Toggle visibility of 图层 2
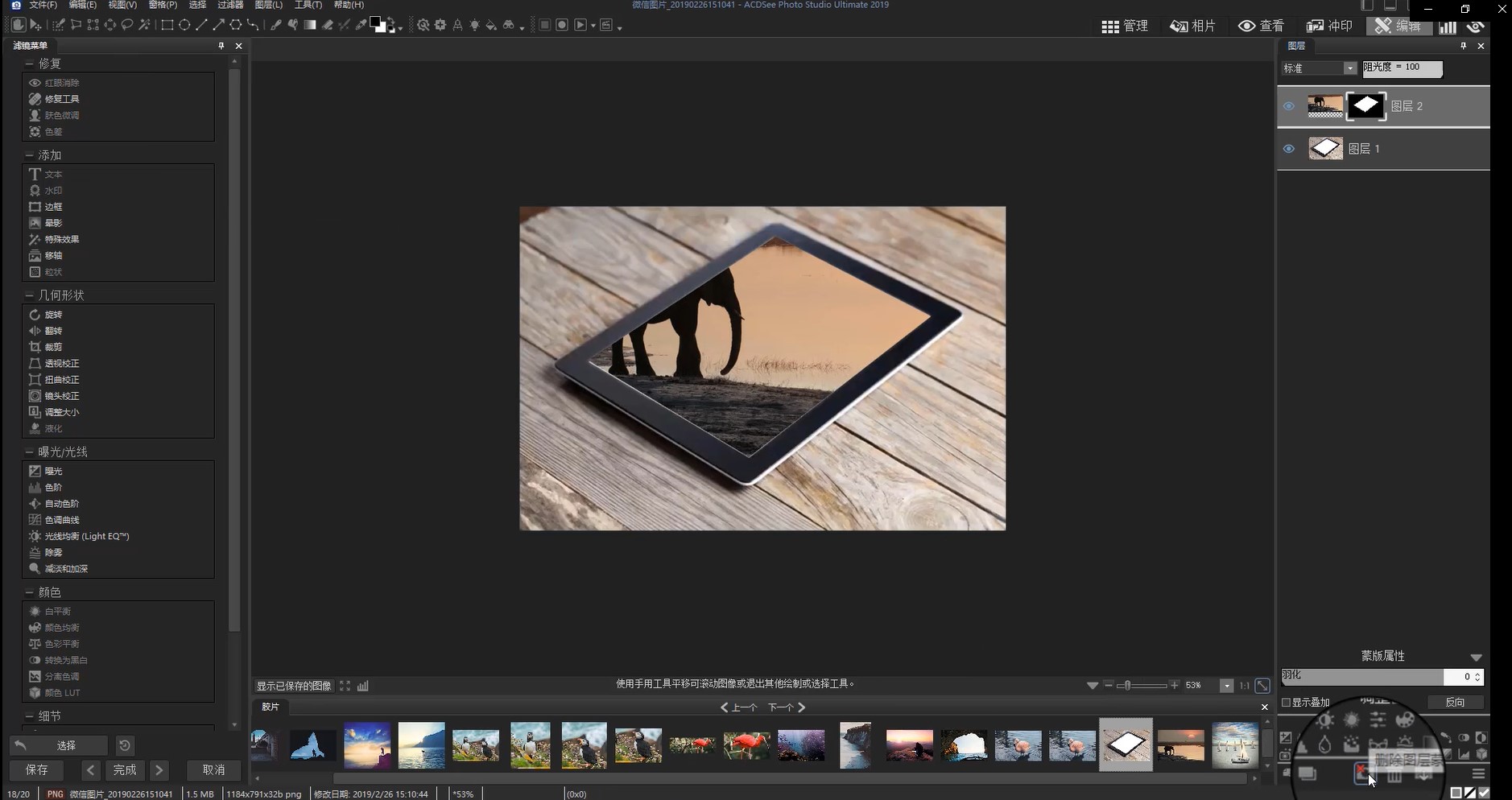The image size is (1512, 800). coord(1289,106)
